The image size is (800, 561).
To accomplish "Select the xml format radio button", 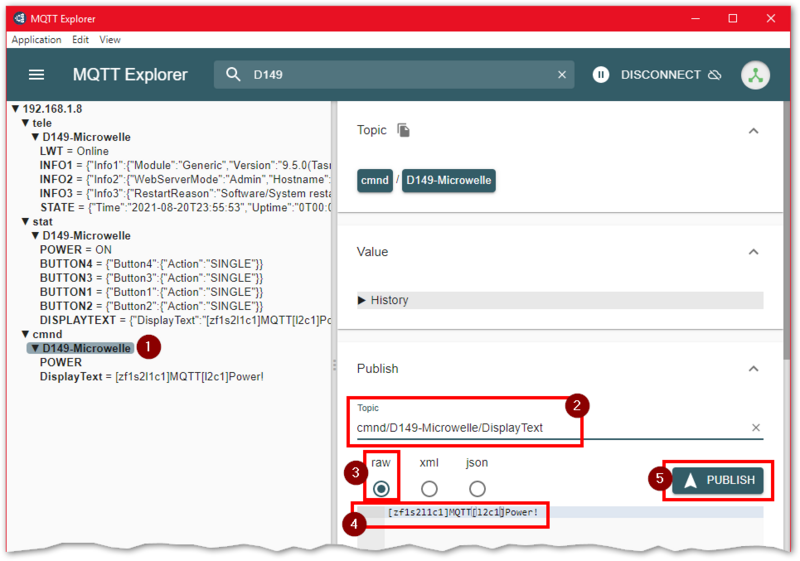I will point(429,488).
